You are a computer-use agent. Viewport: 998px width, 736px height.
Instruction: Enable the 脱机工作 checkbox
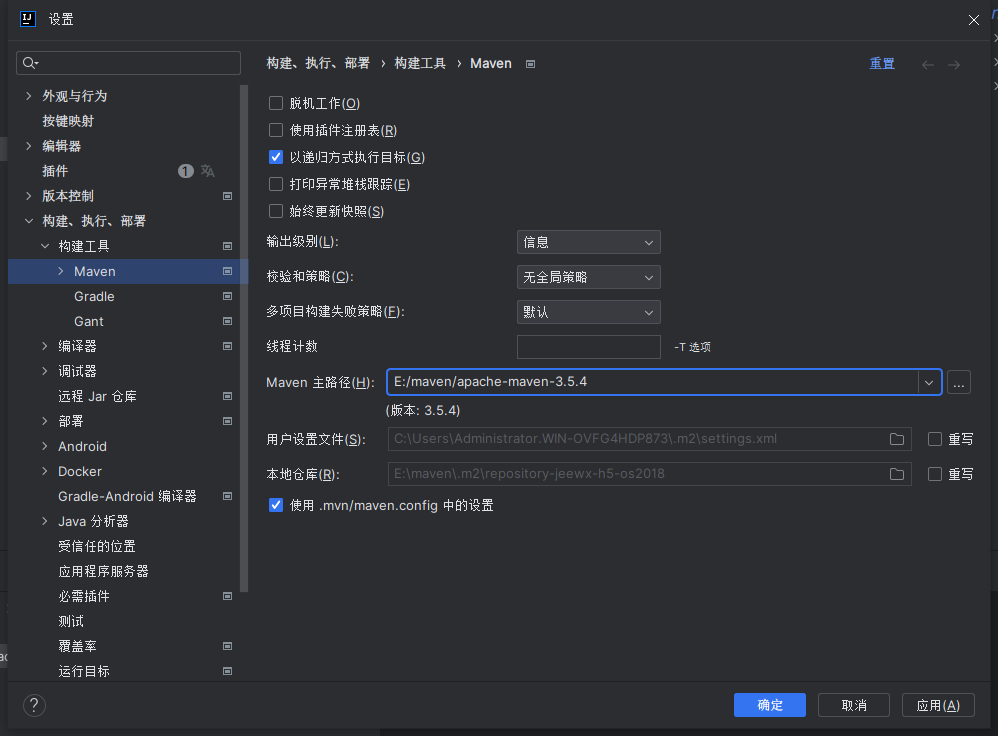(x=276, y=103)
